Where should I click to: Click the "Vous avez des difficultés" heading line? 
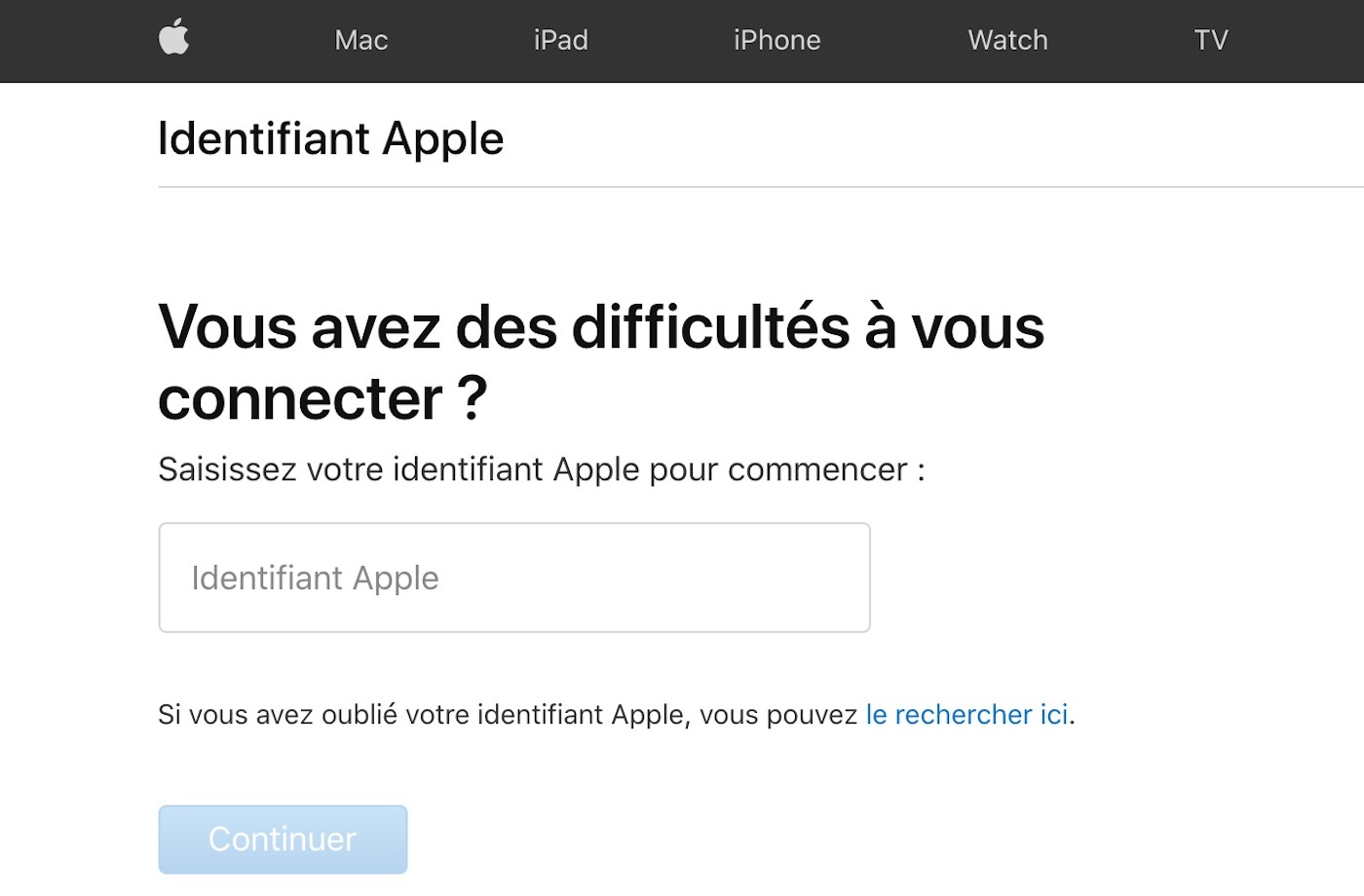coord(600,327)
